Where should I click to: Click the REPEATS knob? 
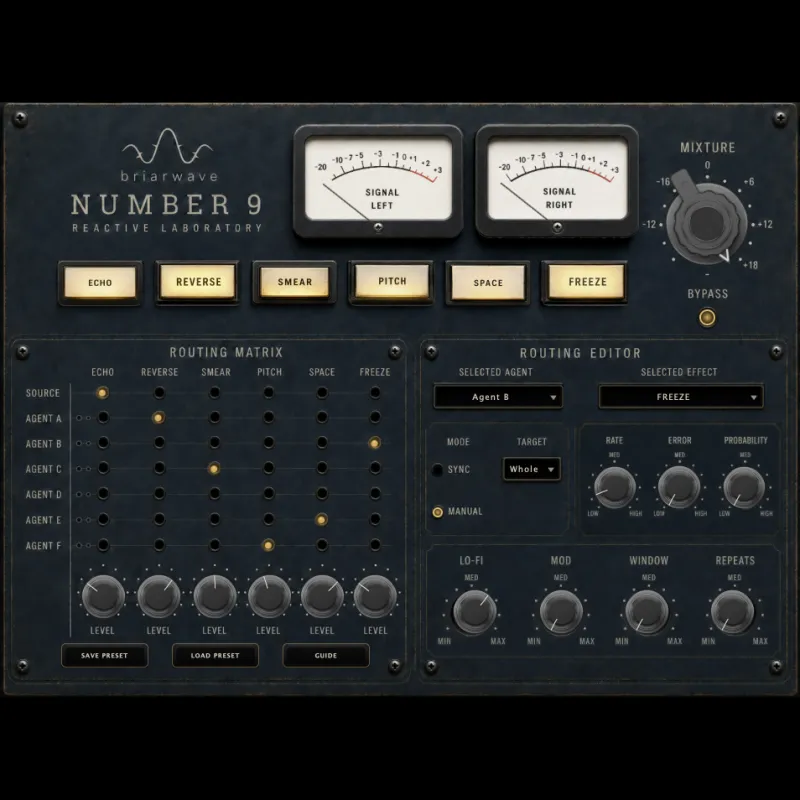click(x=733, y=611)
